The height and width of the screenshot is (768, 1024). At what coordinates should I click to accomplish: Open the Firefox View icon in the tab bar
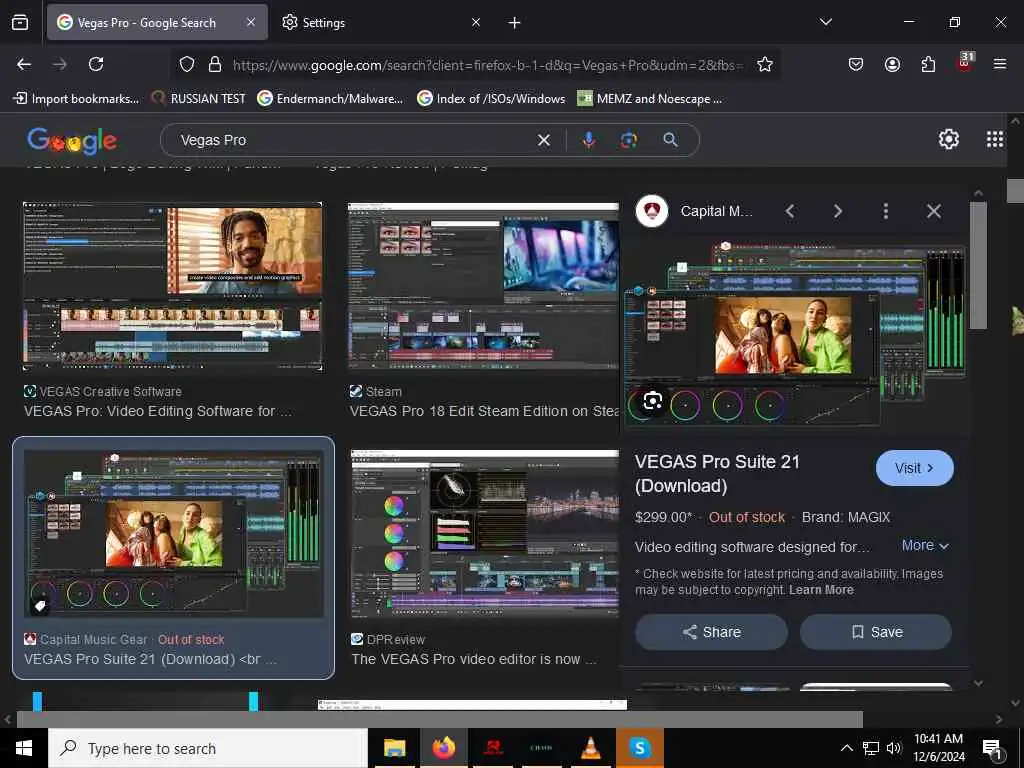[x=20, y=23]
